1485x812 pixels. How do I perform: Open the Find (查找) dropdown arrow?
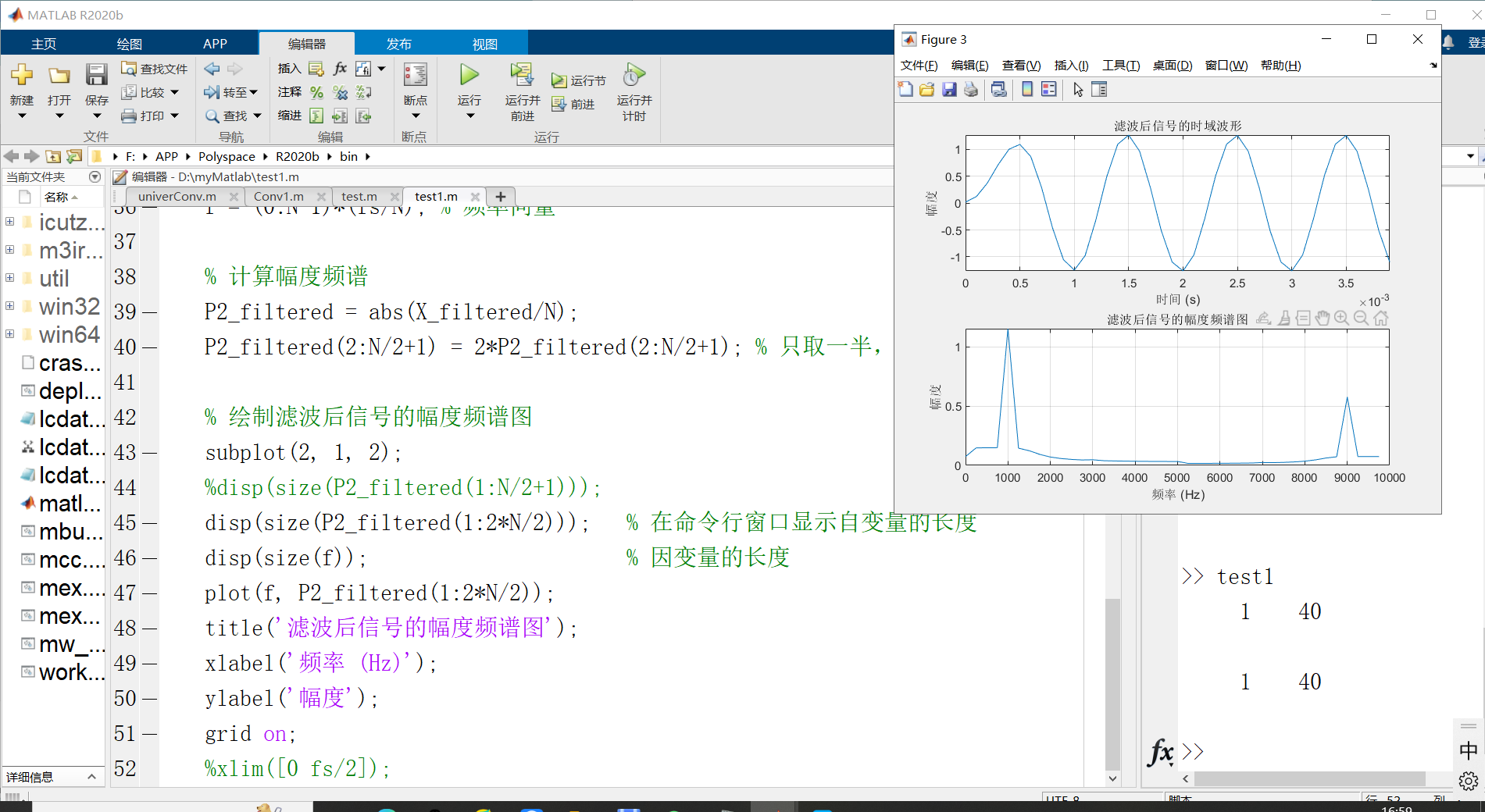[x=257, y=116]
